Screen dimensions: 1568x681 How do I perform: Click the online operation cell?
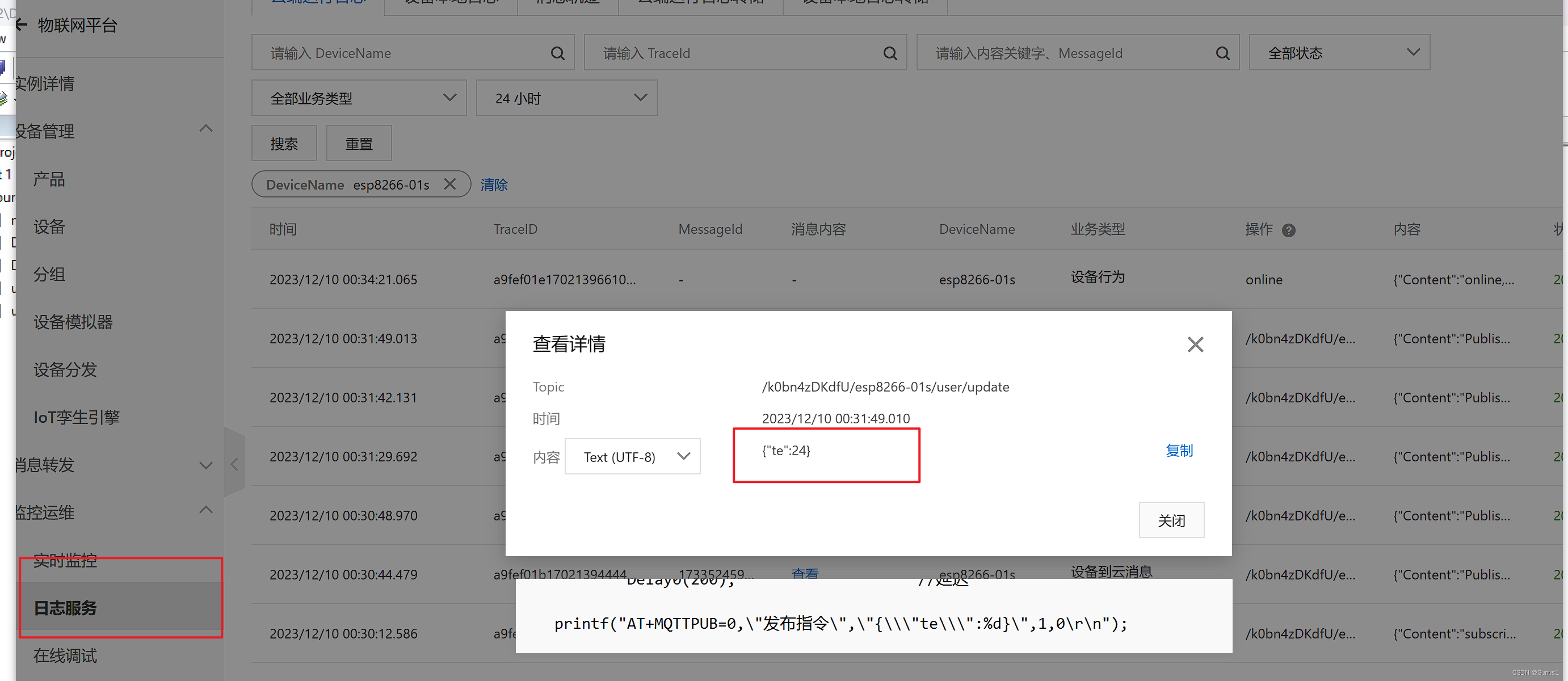[x=1264, y=280]
